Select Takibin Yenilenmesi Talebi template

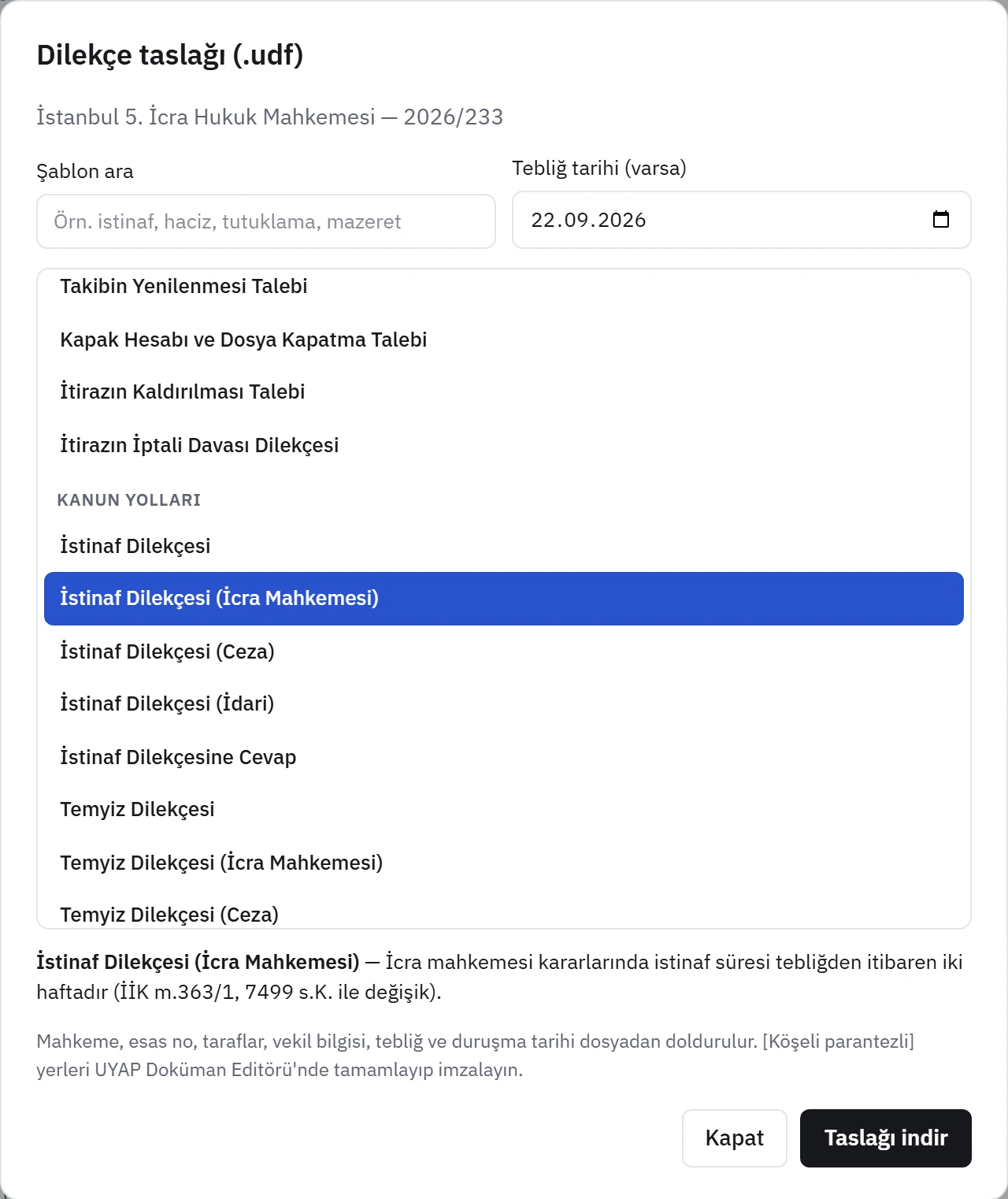pos(504,286)
